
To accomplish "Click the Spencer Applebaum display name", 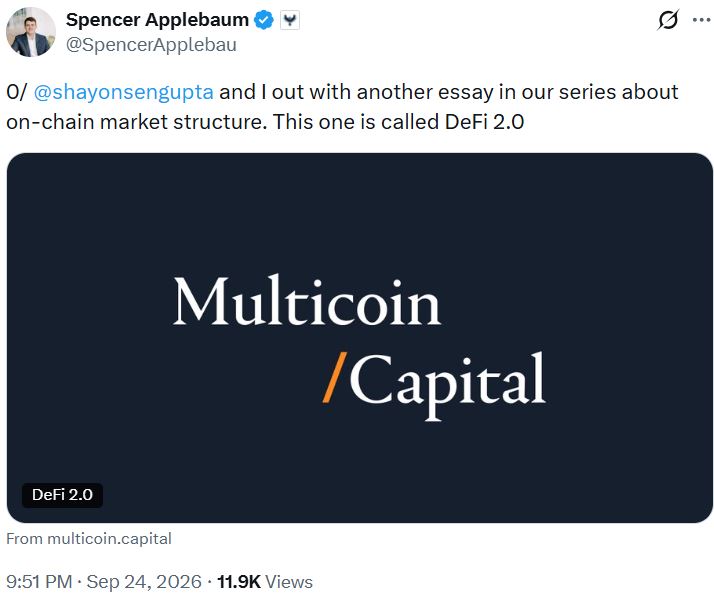I will click(157, 20).
